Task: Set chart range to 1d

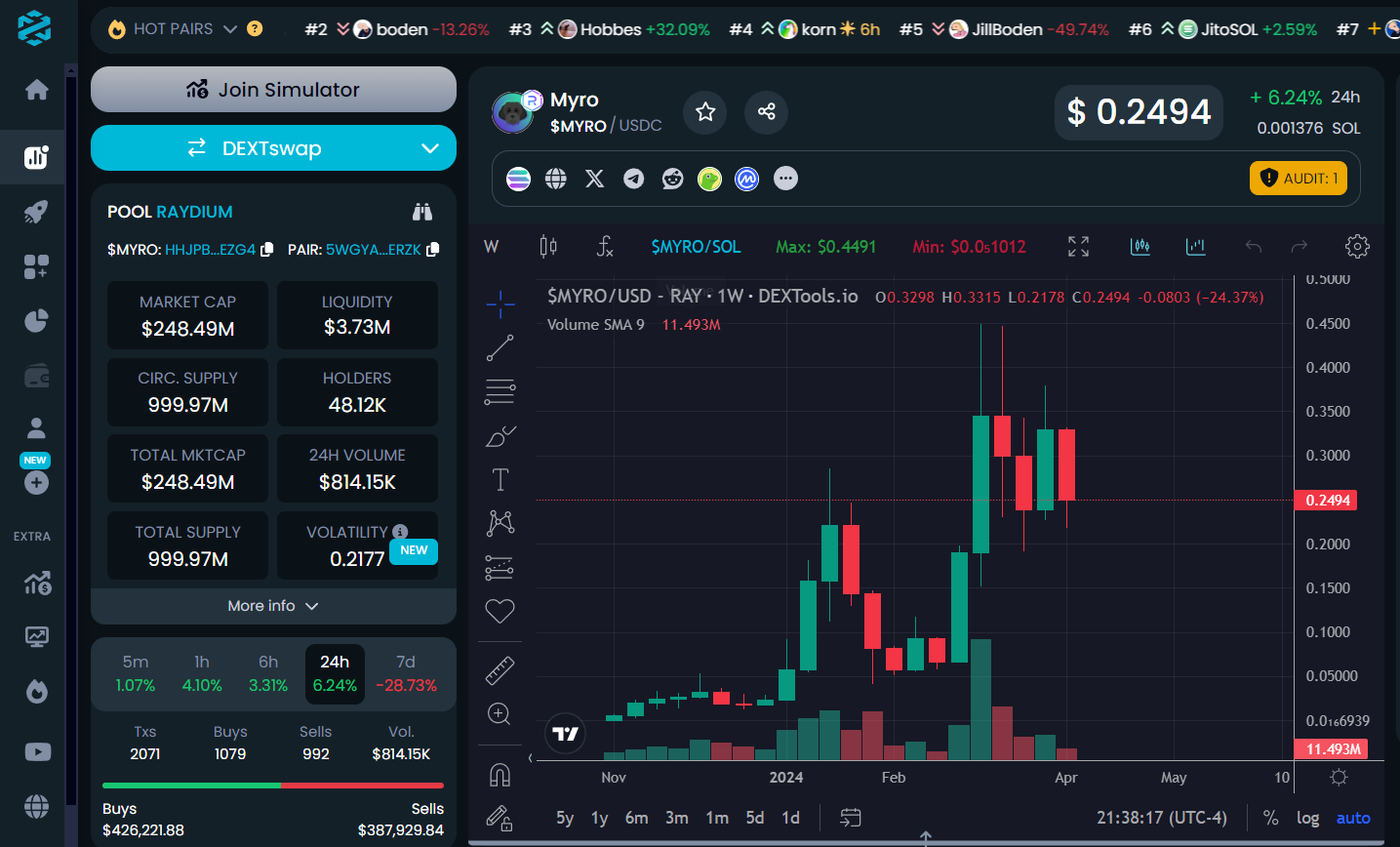Action: [790, 818]
